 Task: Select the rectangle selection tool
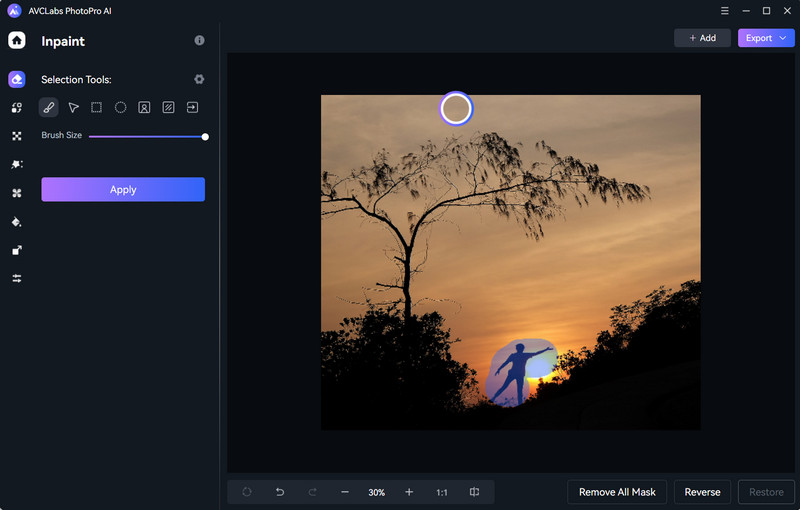(96, 108)
